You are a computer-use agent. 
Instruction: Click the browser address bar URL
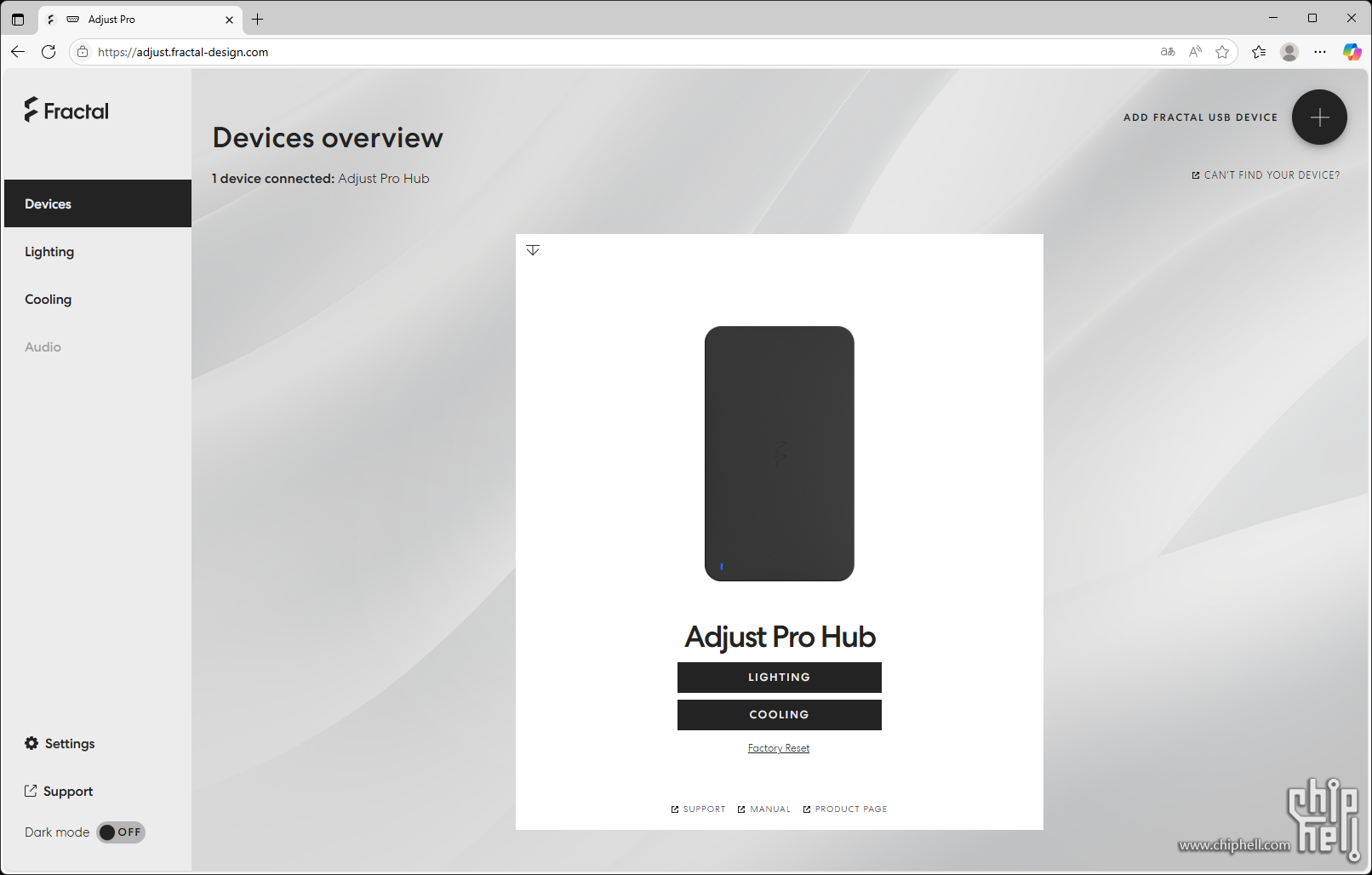click(183, 52)
